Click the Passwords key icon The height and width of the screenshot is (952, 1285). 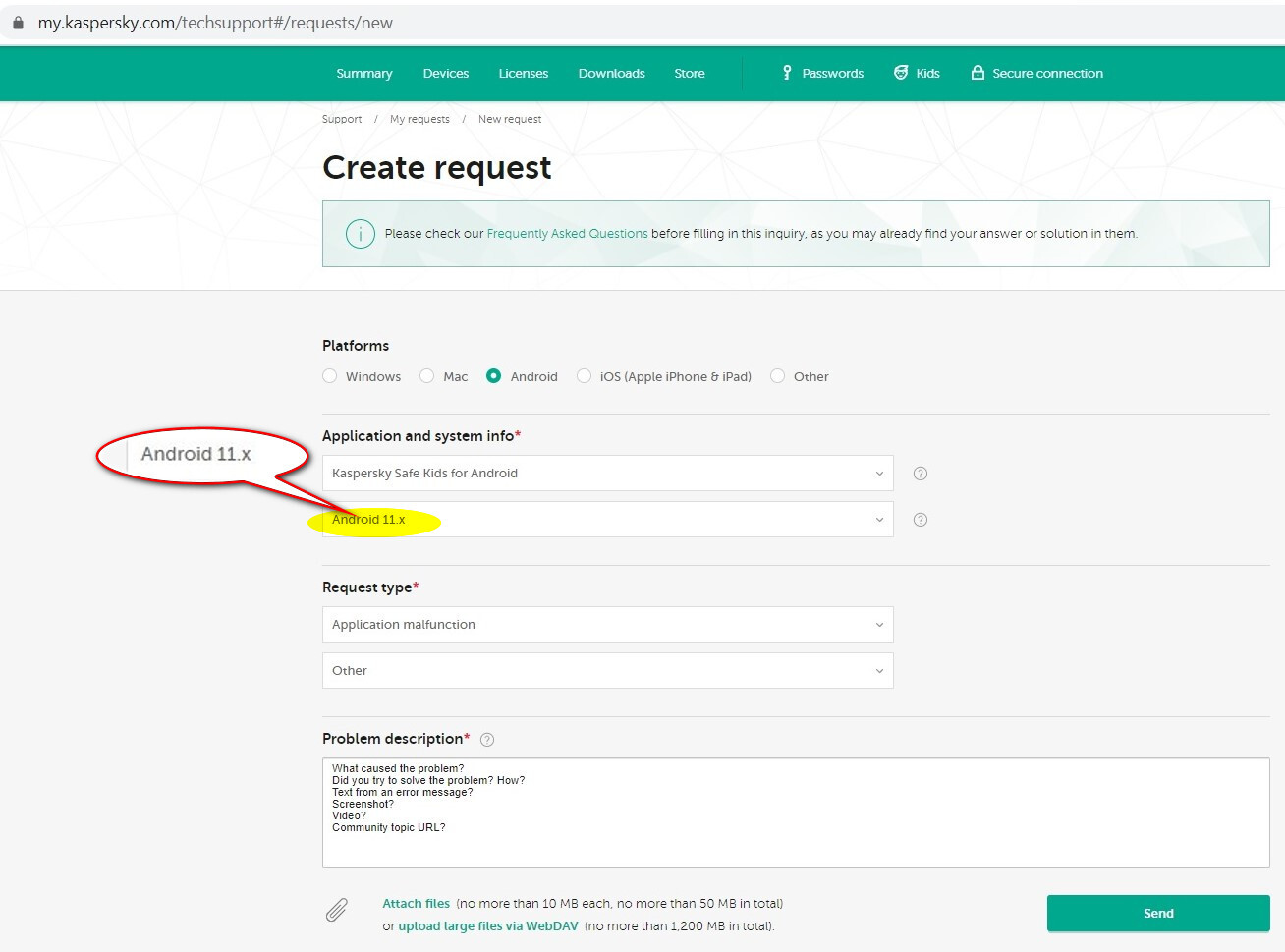click(787, 73)
